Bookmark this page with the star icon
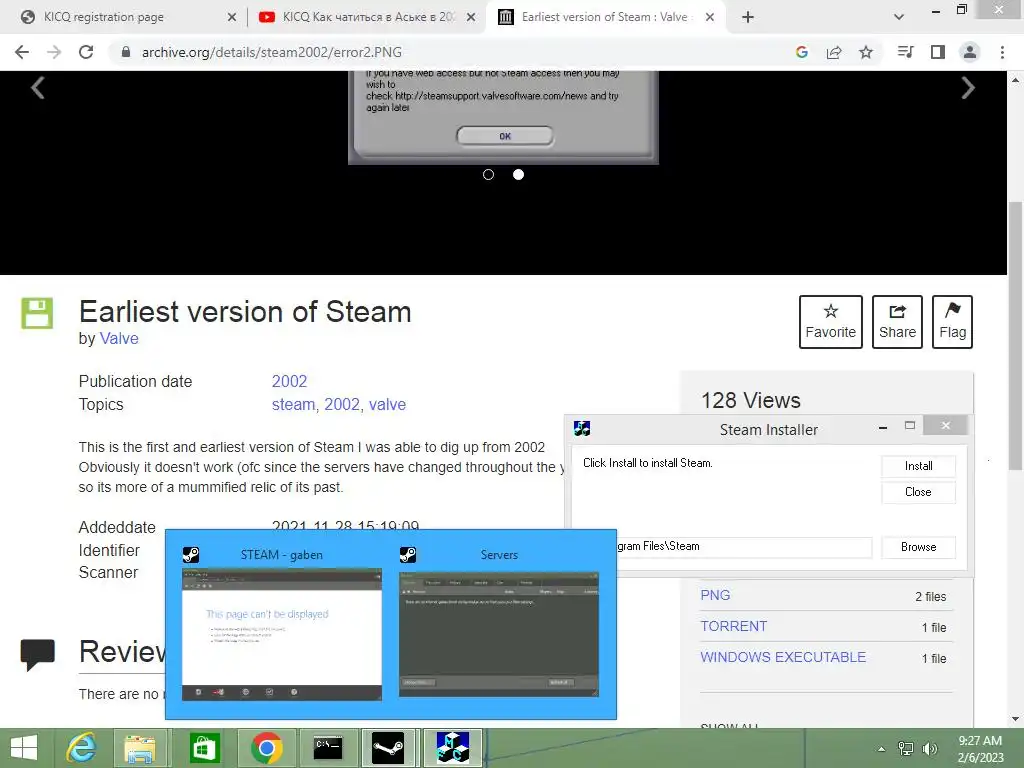 click(x=866, y=52)
